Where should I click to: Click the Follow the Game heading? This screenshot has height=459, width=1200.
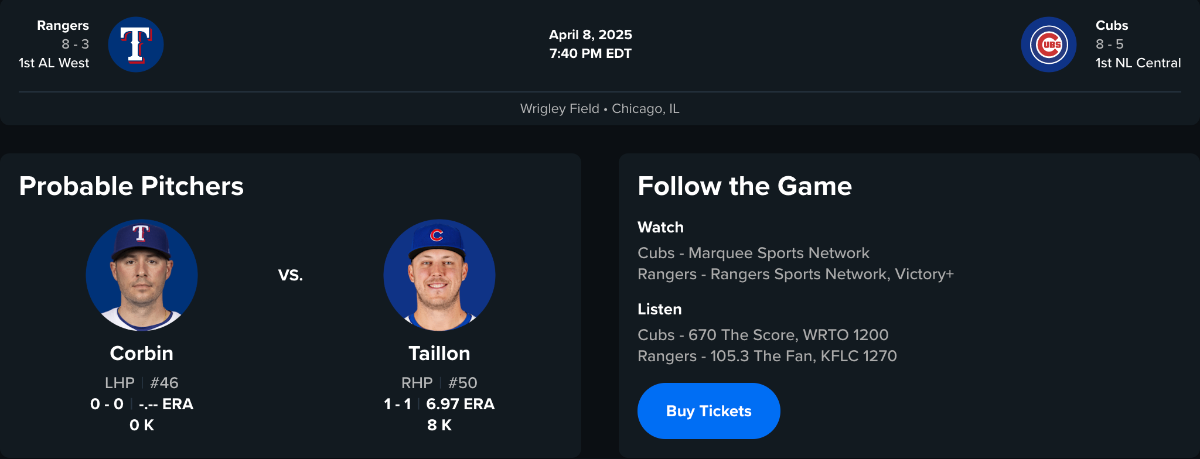click(x=744, y=186)
